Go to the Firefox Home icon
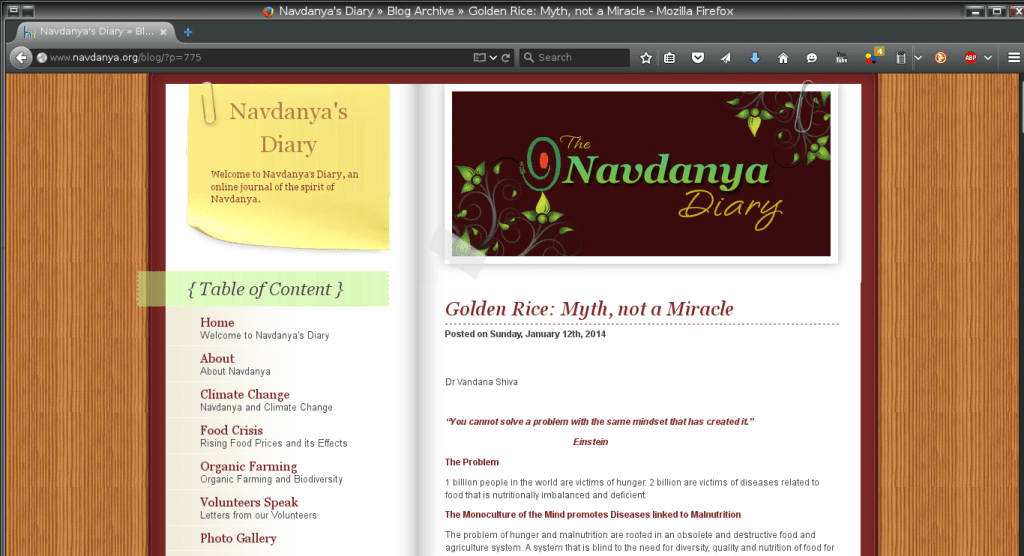This screenshot has height=556, width=1024. pyautogui.click(x=783, y=58)
